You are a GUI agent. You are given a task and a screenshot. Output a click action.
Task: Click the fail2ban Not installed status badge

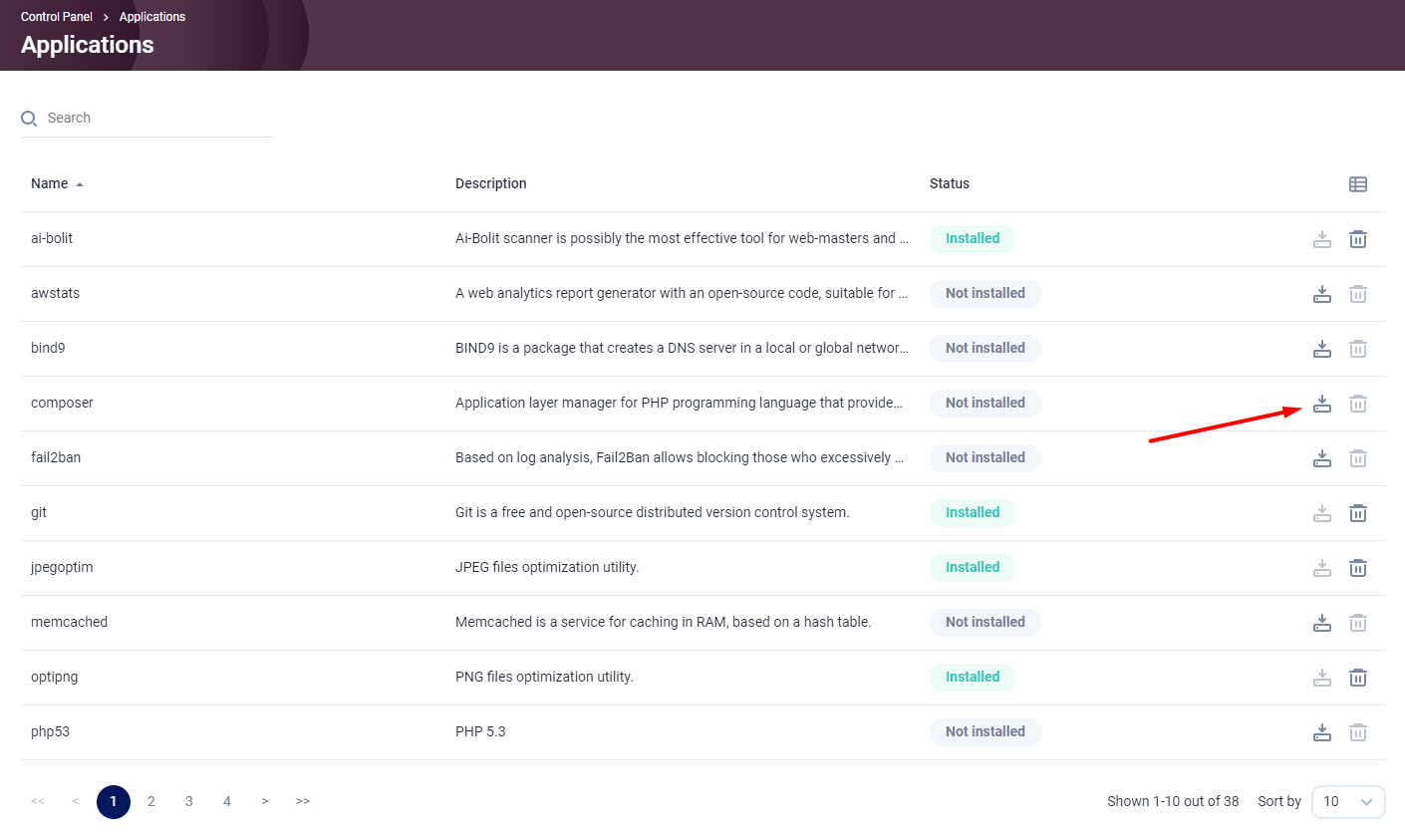(x=984, y=457)
